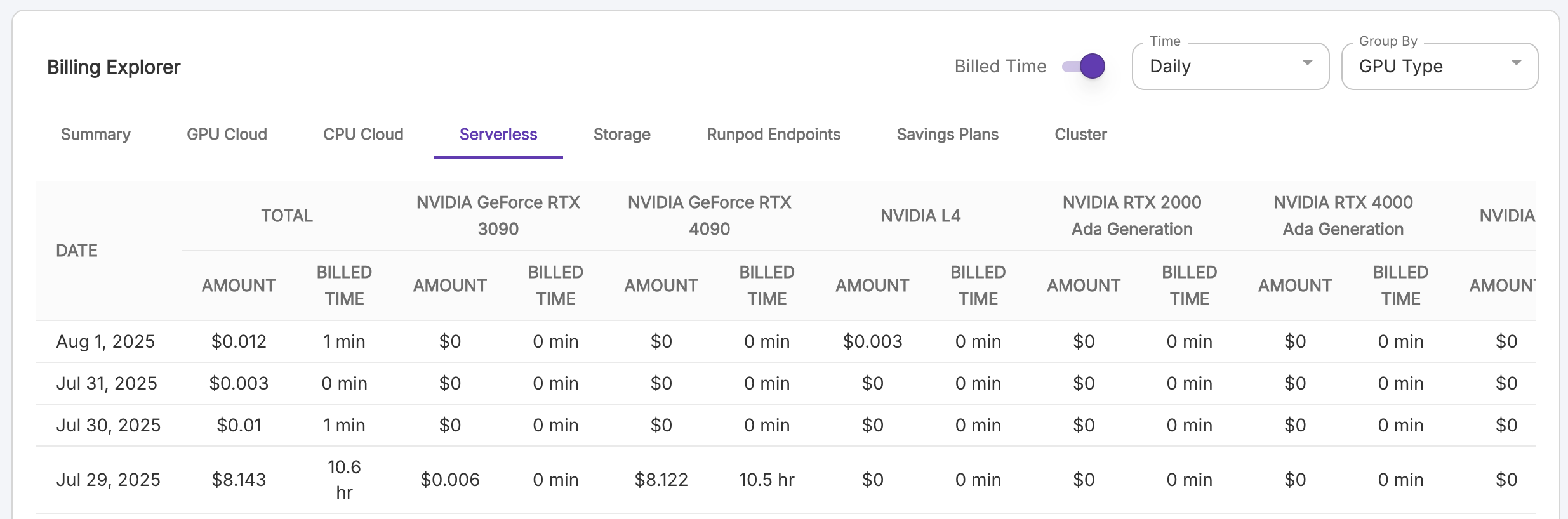Go to the Storage tab

click(621, 135)
